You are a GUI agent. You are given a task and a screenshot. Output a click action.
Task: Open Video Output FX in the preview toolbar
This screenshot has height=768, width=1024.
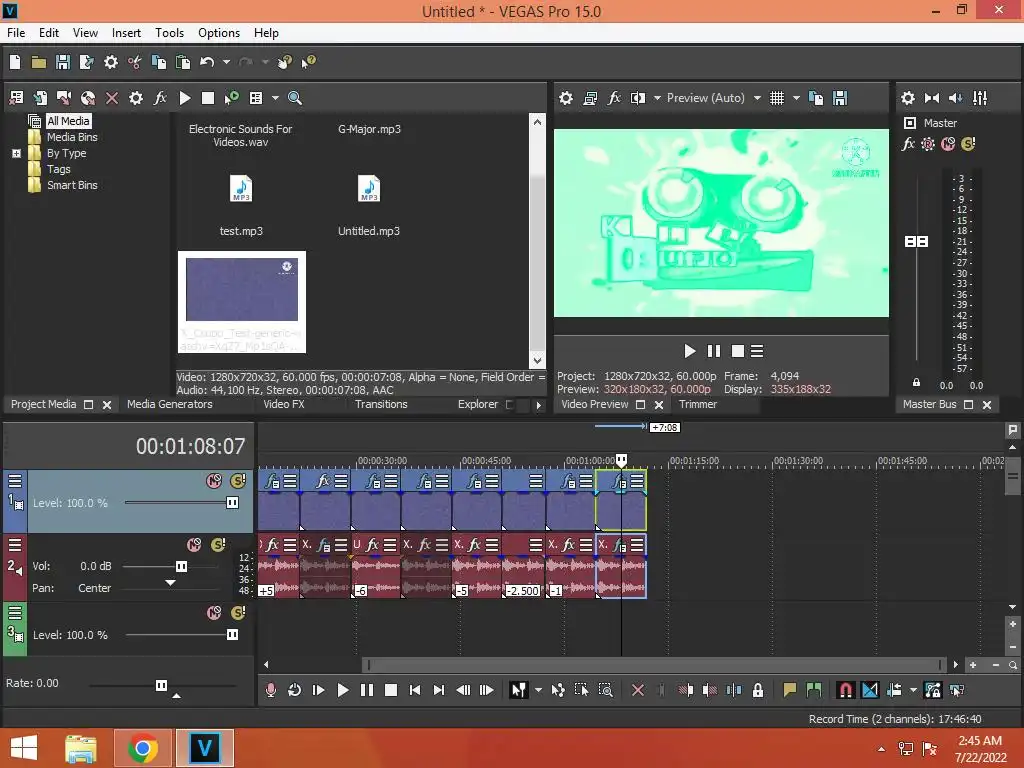pyautogui.click(x=614, y=98)
